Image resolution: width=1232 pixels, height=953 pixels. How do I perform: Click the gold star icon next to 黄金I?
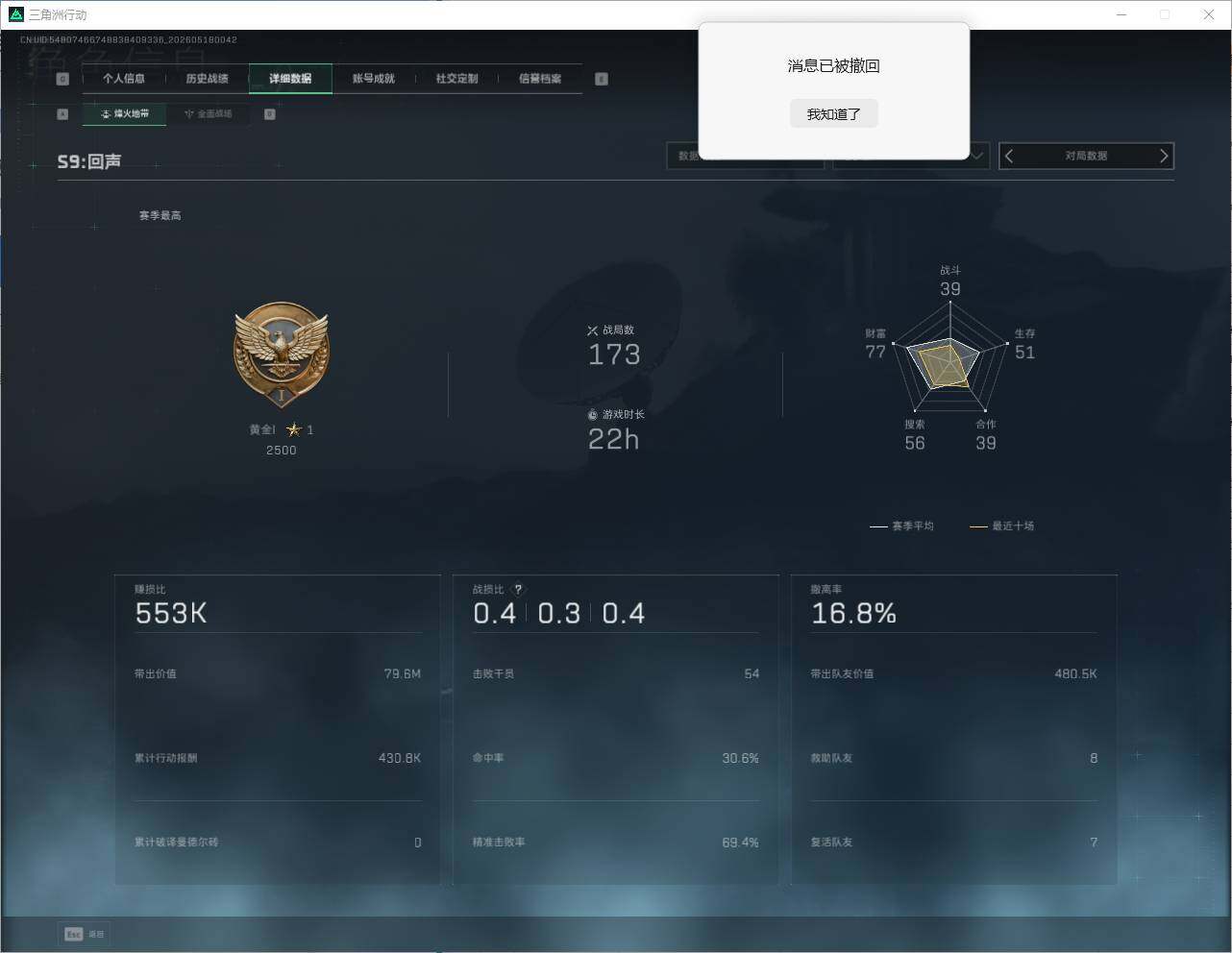pyautogui.click(x=294, y=429)
